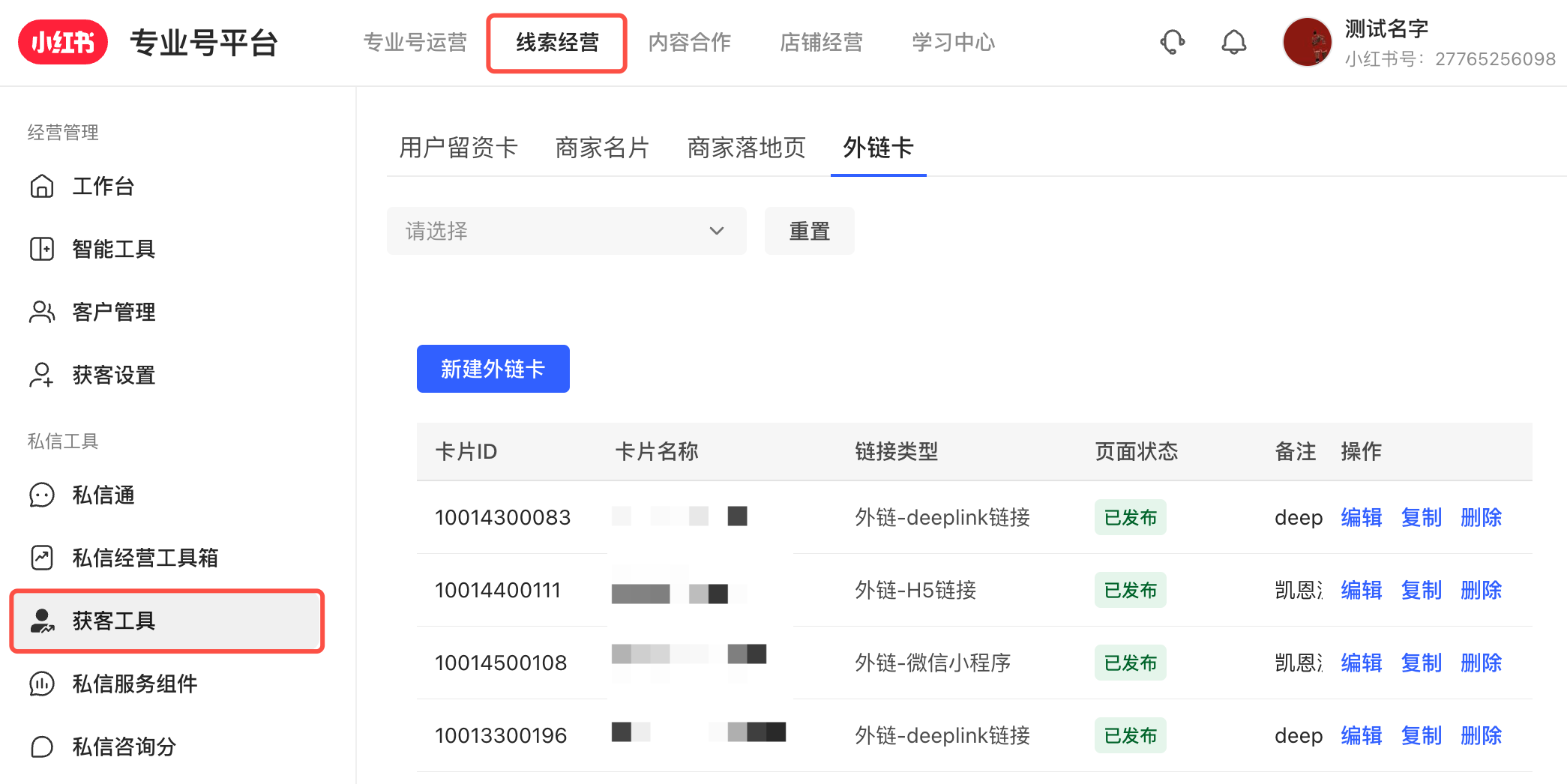Open 专业号运营 top menu
The image size is (1567, 784).
tap(415, 42)
